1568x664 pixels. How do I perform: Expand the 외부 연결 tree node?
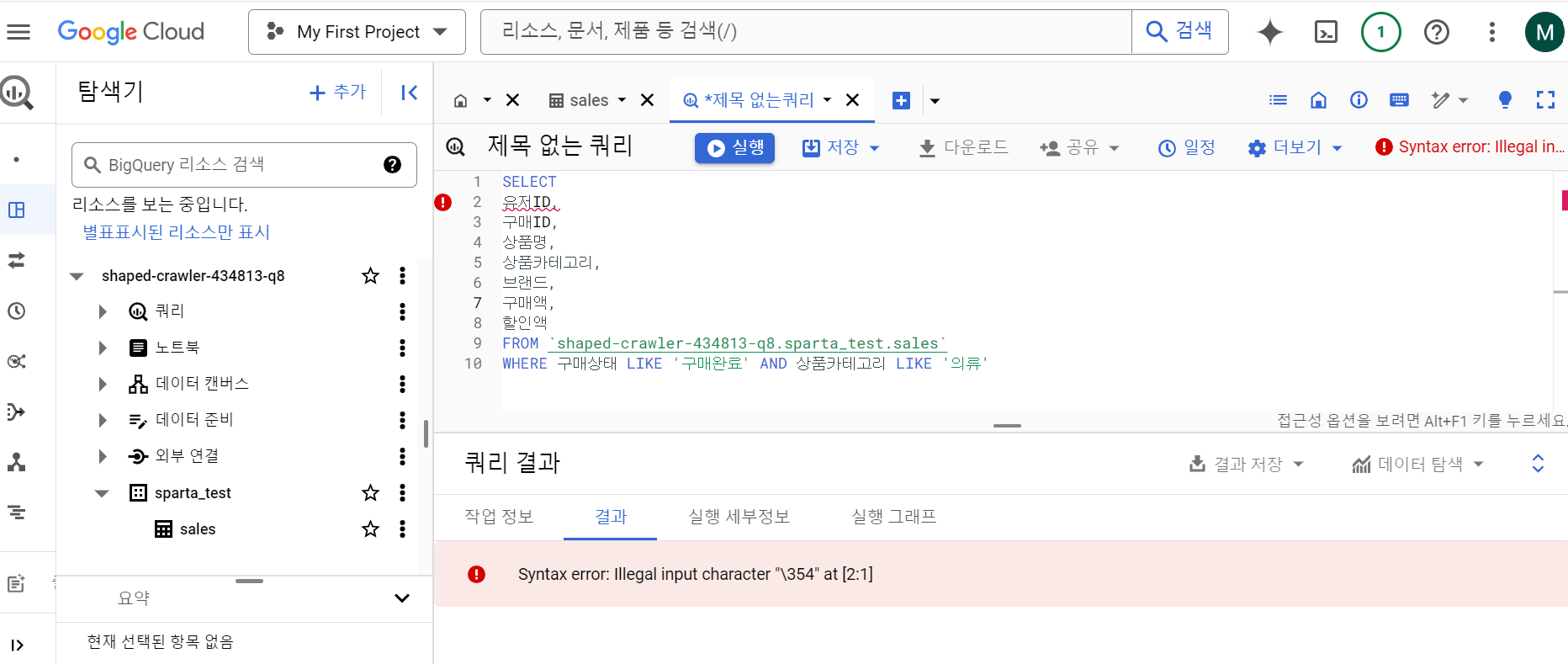pos(103,456)
